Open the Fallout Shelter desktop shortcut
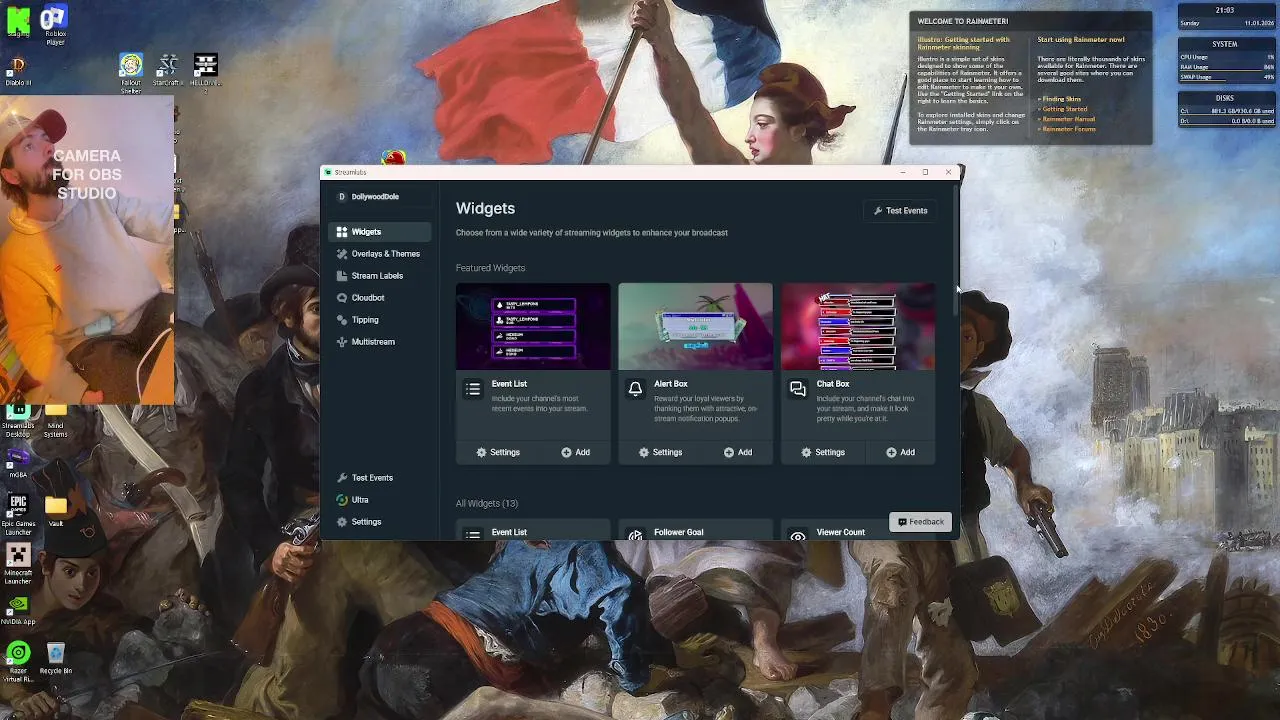The height and width of the screenshot is (720, 1280). click(131, 75)
